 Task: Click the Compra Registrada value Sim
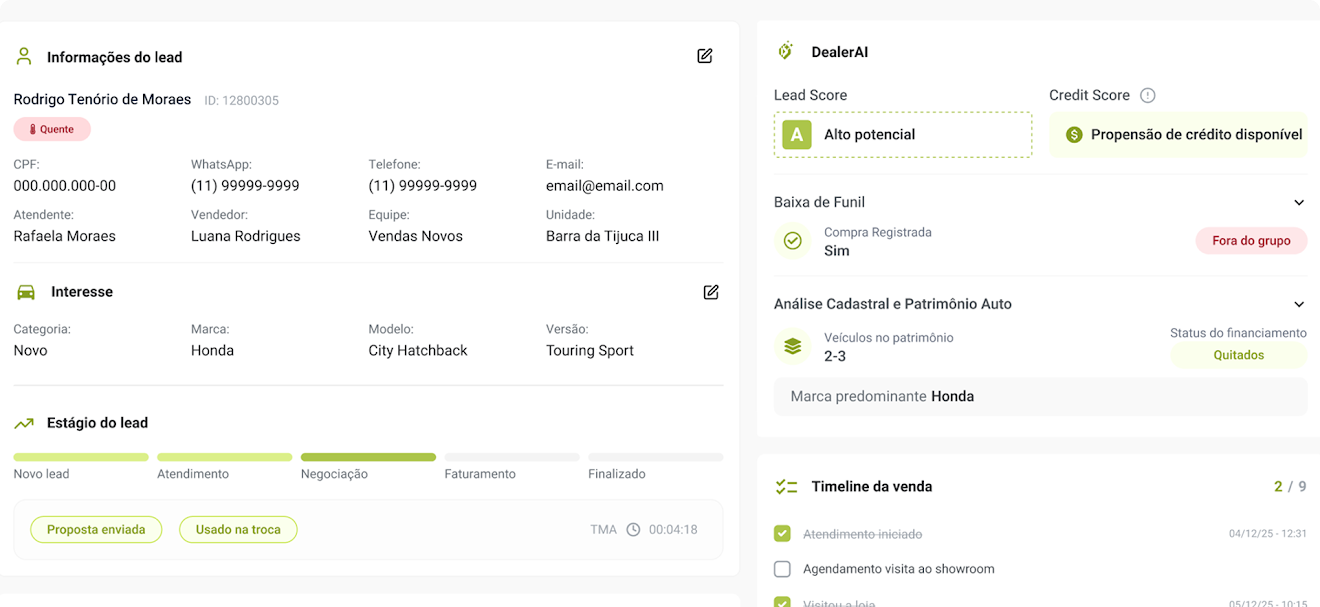point(836,251)
